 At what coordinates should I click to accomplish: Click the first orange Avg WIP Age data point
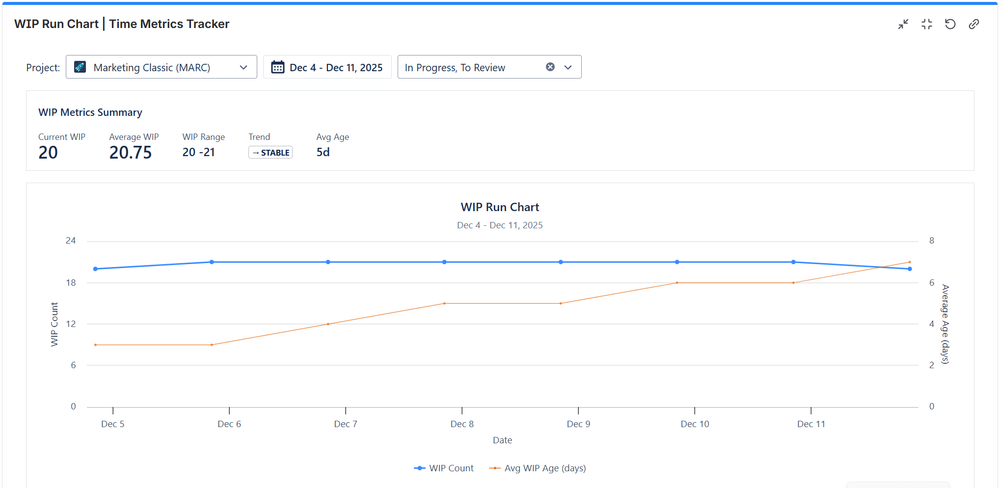click(x=96, y=345)
